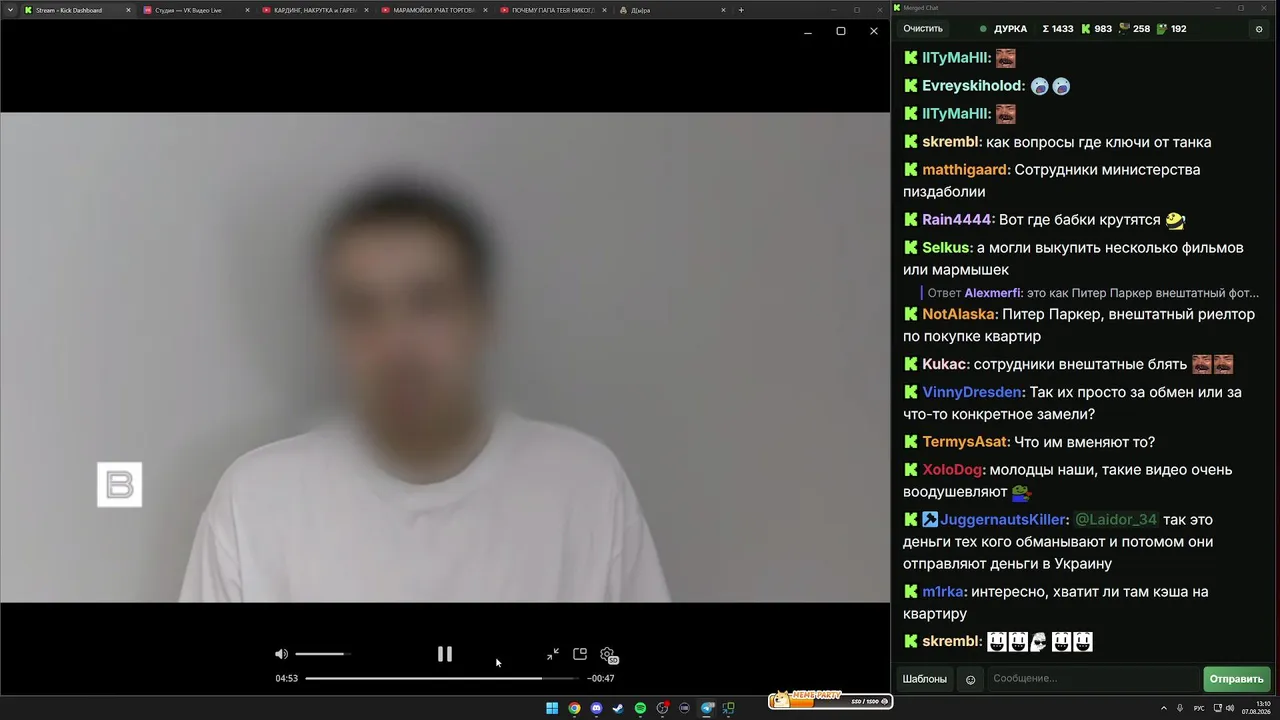Click the remaining time -00:47 label
Image resolution: width=1280 pixels, height=720 pixels.
pyautogui.click(x=601, y=678)
